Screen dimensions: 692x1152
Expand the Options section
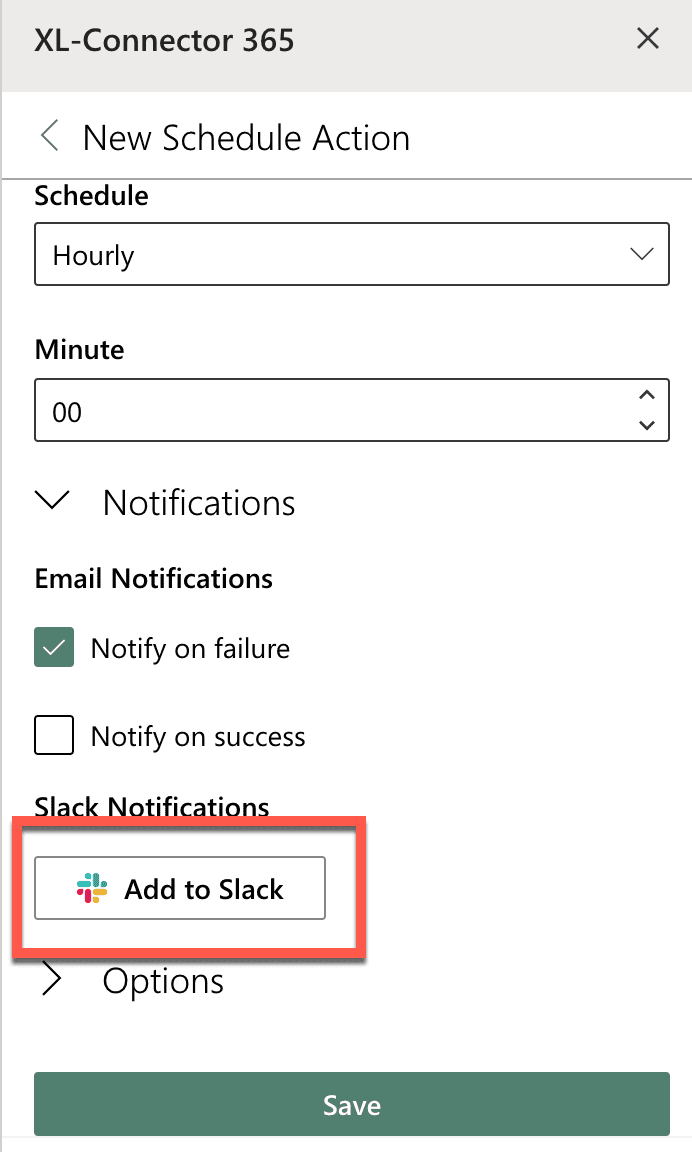[x=52, y=981]
